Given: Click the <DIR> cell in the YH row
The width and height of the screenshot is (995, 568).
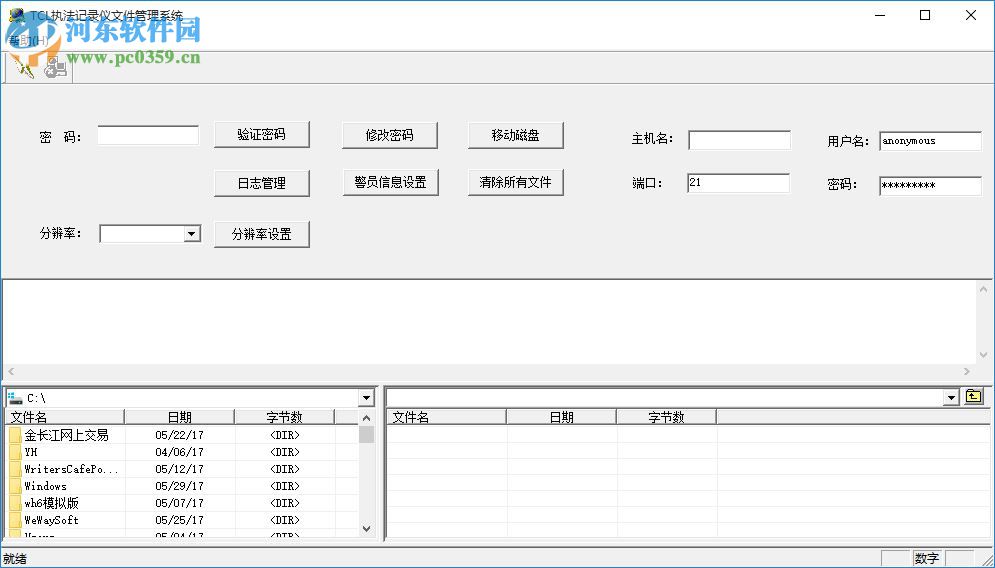Looking at the screenshot, I should point(284,452).
